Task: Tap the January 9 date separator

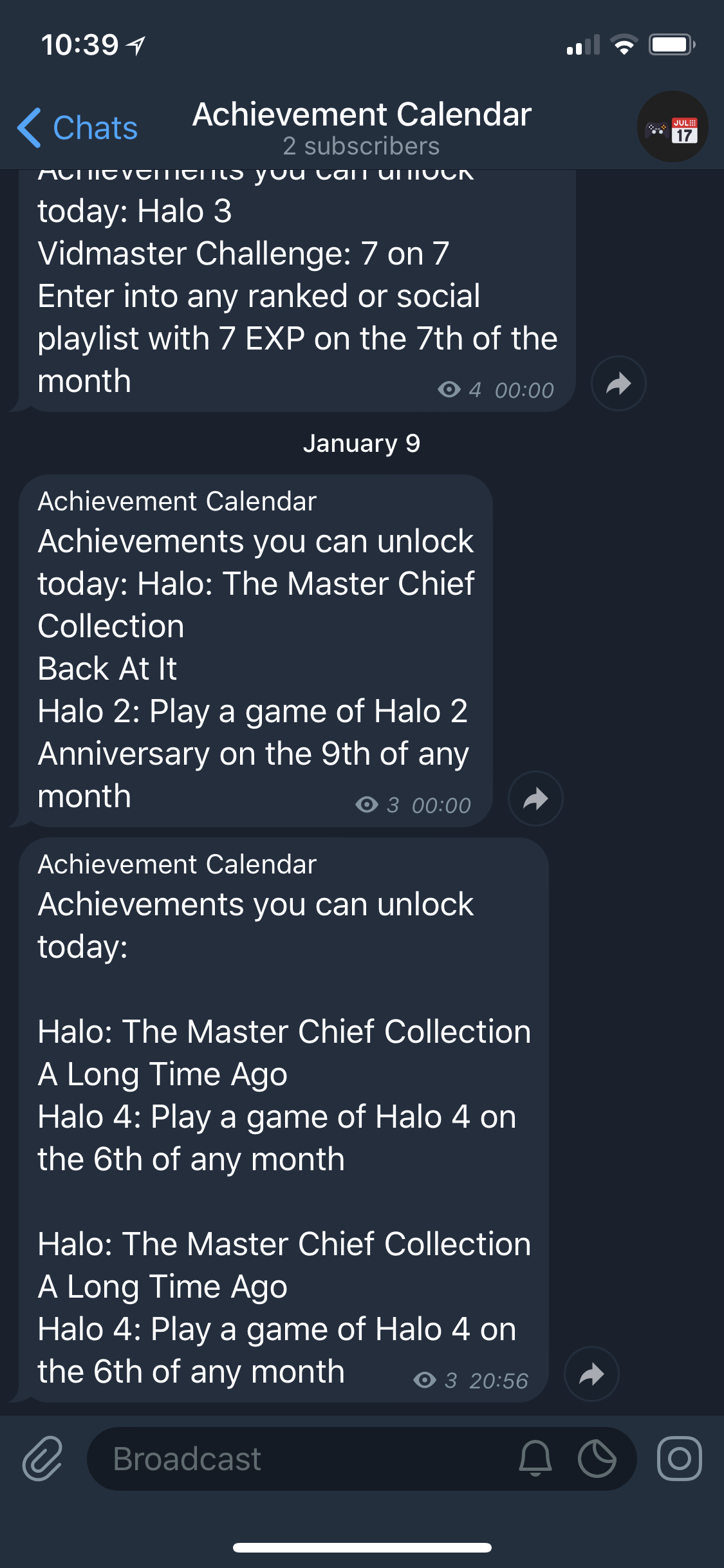Action: click(x=362, y=442)
